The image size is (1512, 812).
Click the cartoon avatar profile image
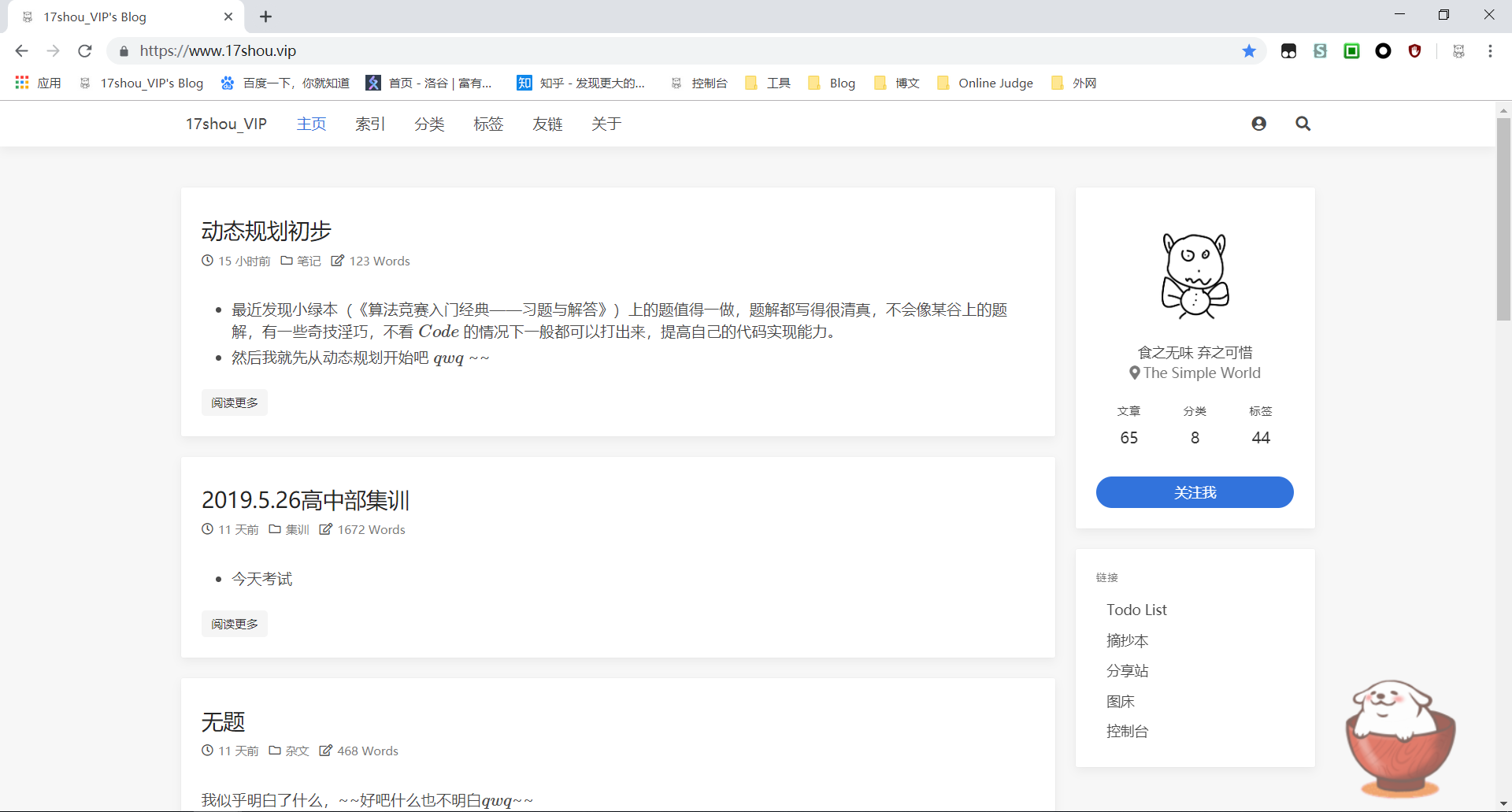click(1195, 276)
